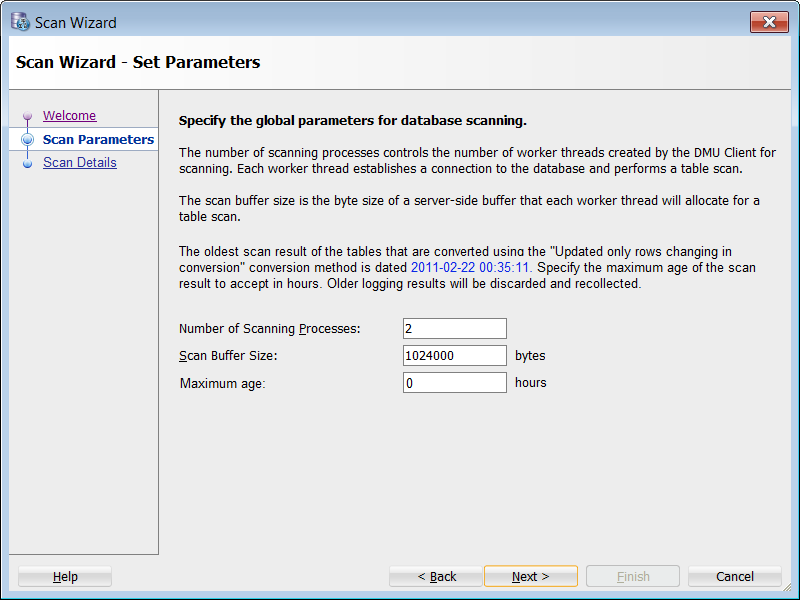Click the bullet icon beside Welcome

tap(27, 117)
